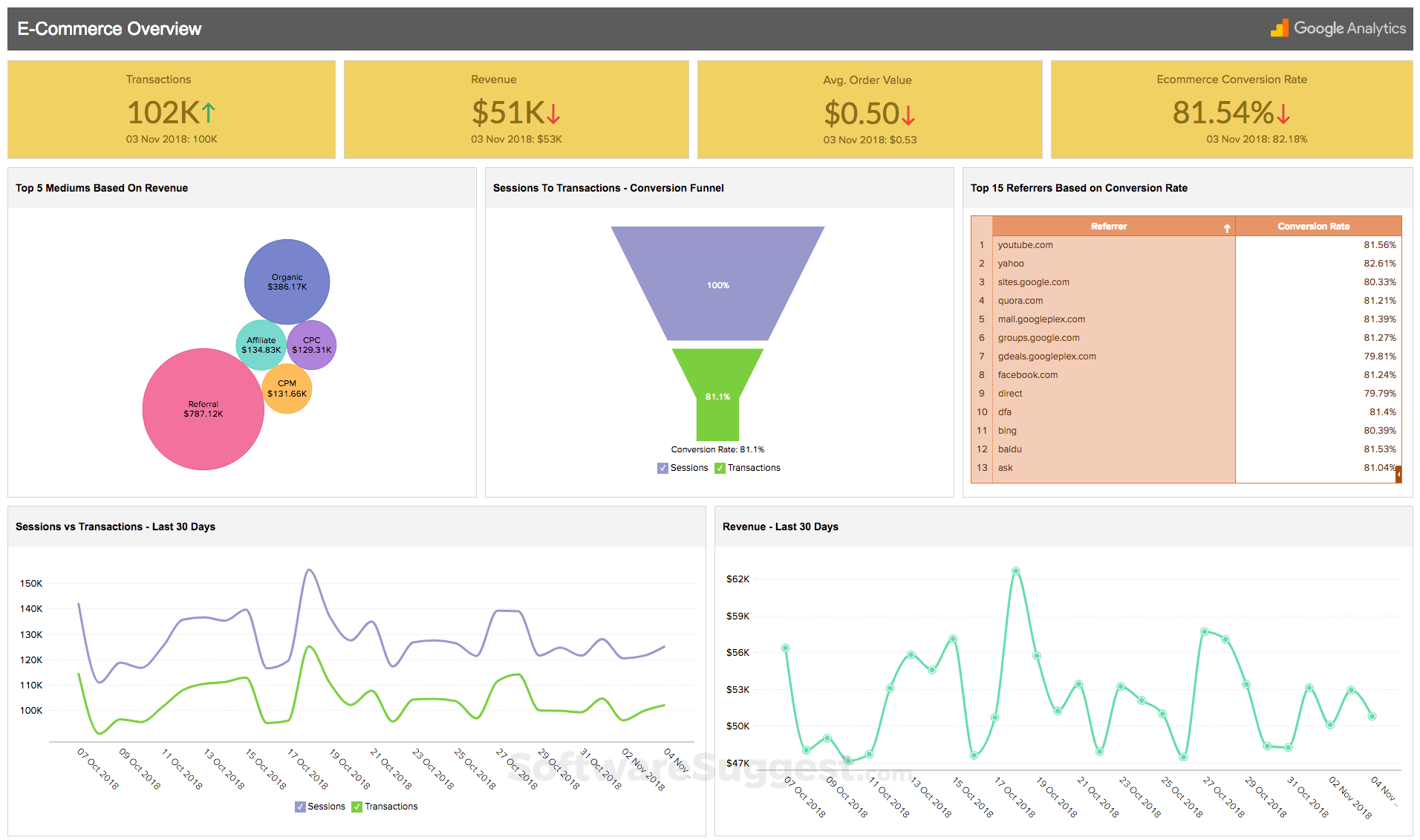The height and width of the screenshot is (840, 1420).
Task: Toggle Transactions checkbox below the 30-day chart
Action: pyautogui.click(x=356, y=806)
